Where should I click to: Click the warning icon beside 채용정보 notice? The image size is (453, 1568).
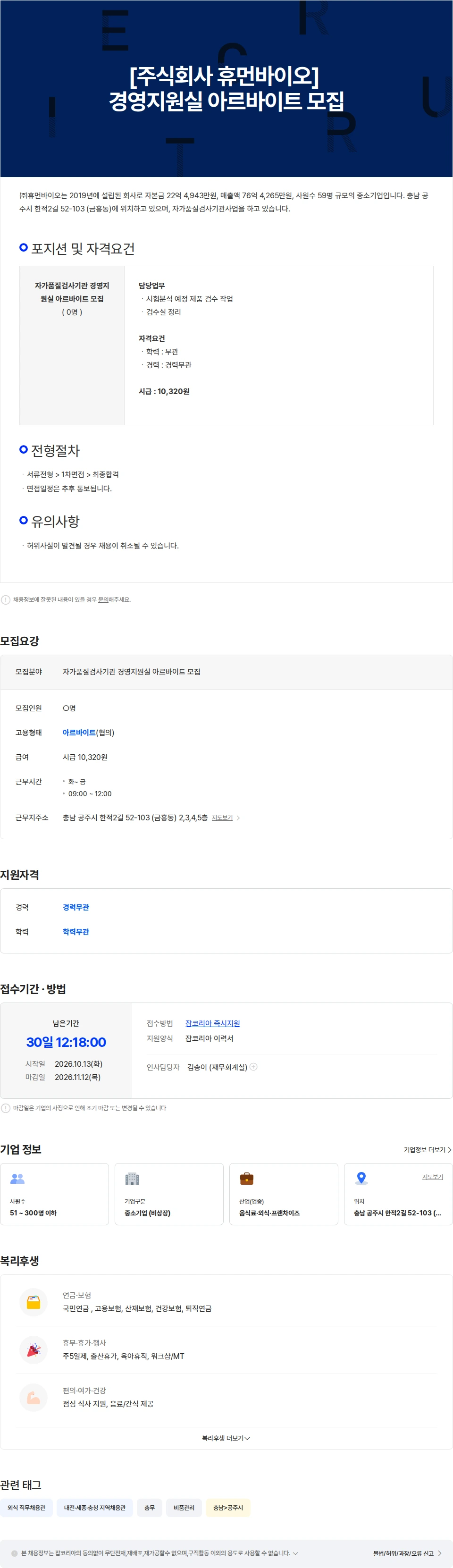tap(6, 599)
